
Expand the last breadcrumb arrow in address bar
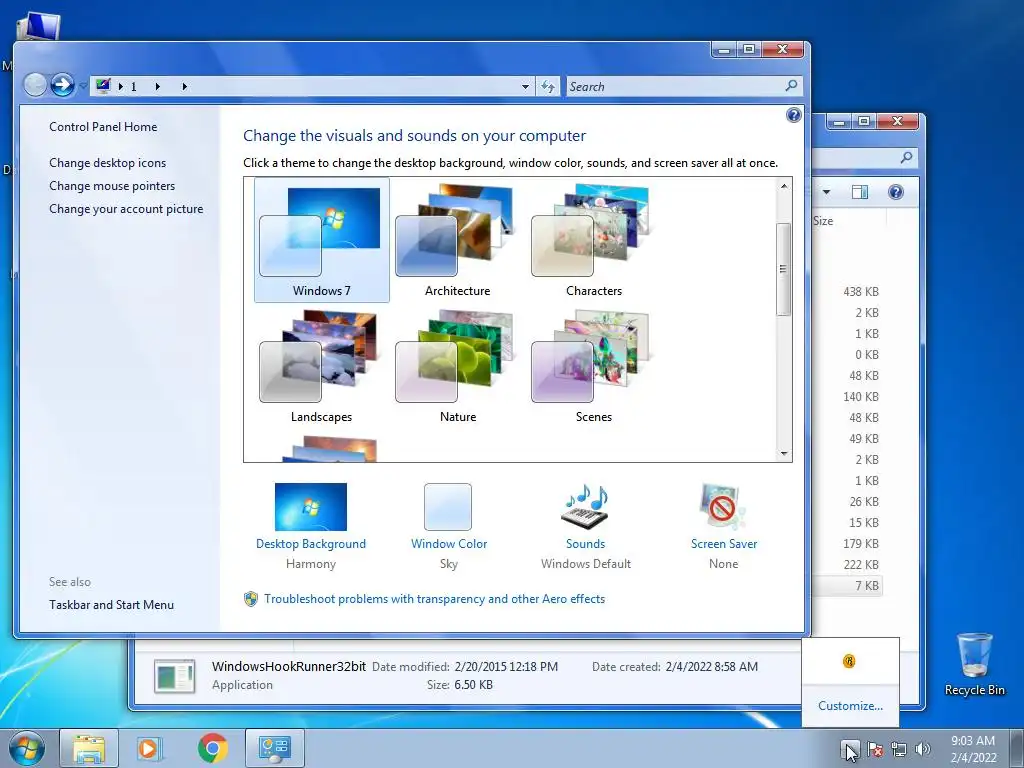pos(185,86)
